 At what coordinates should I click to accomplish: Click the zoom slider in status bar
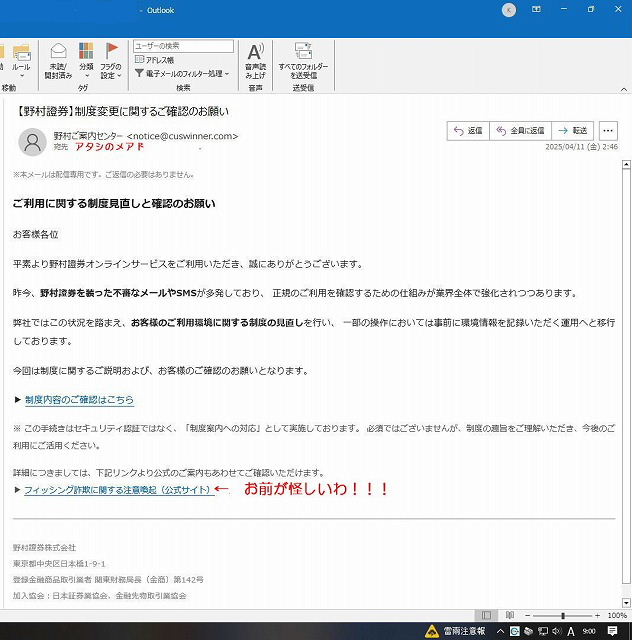563,615
